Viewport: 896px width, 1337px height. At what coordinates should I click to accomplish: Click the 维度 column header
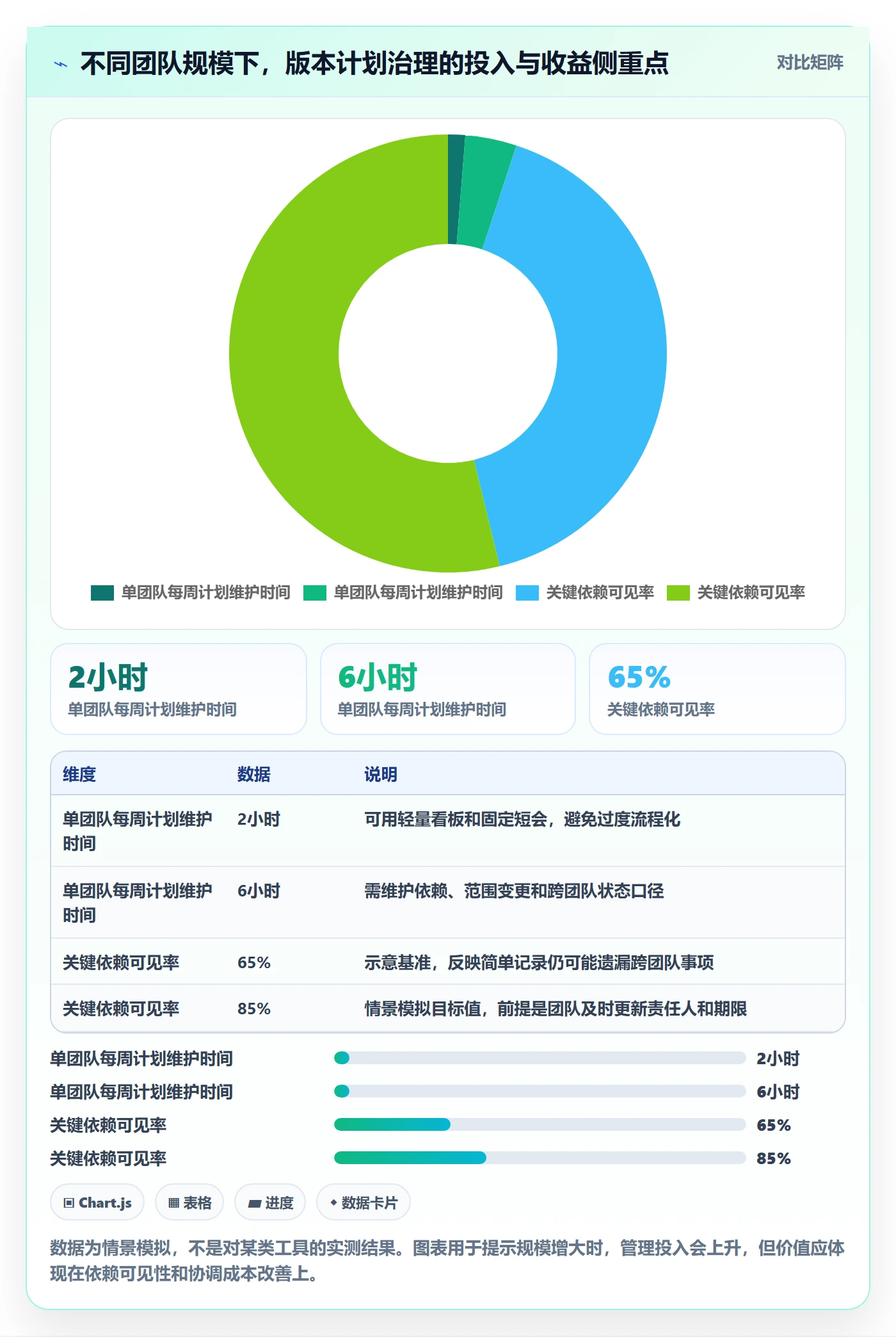(79, 774)
